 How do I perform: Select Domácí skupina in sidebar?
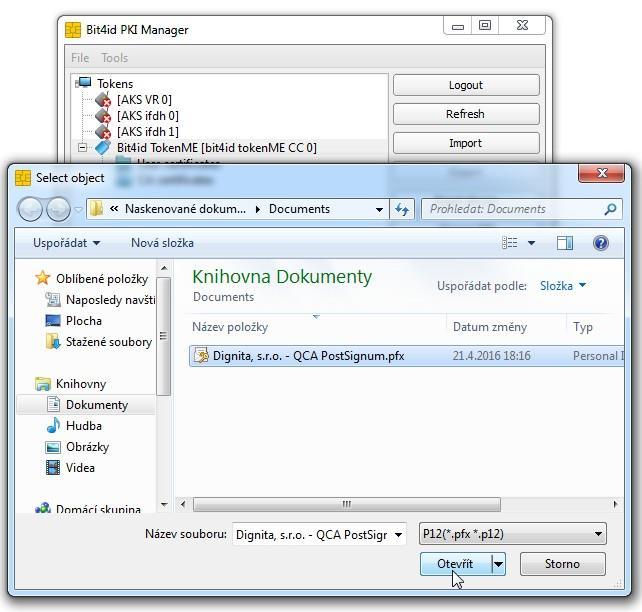click(98, 508)
